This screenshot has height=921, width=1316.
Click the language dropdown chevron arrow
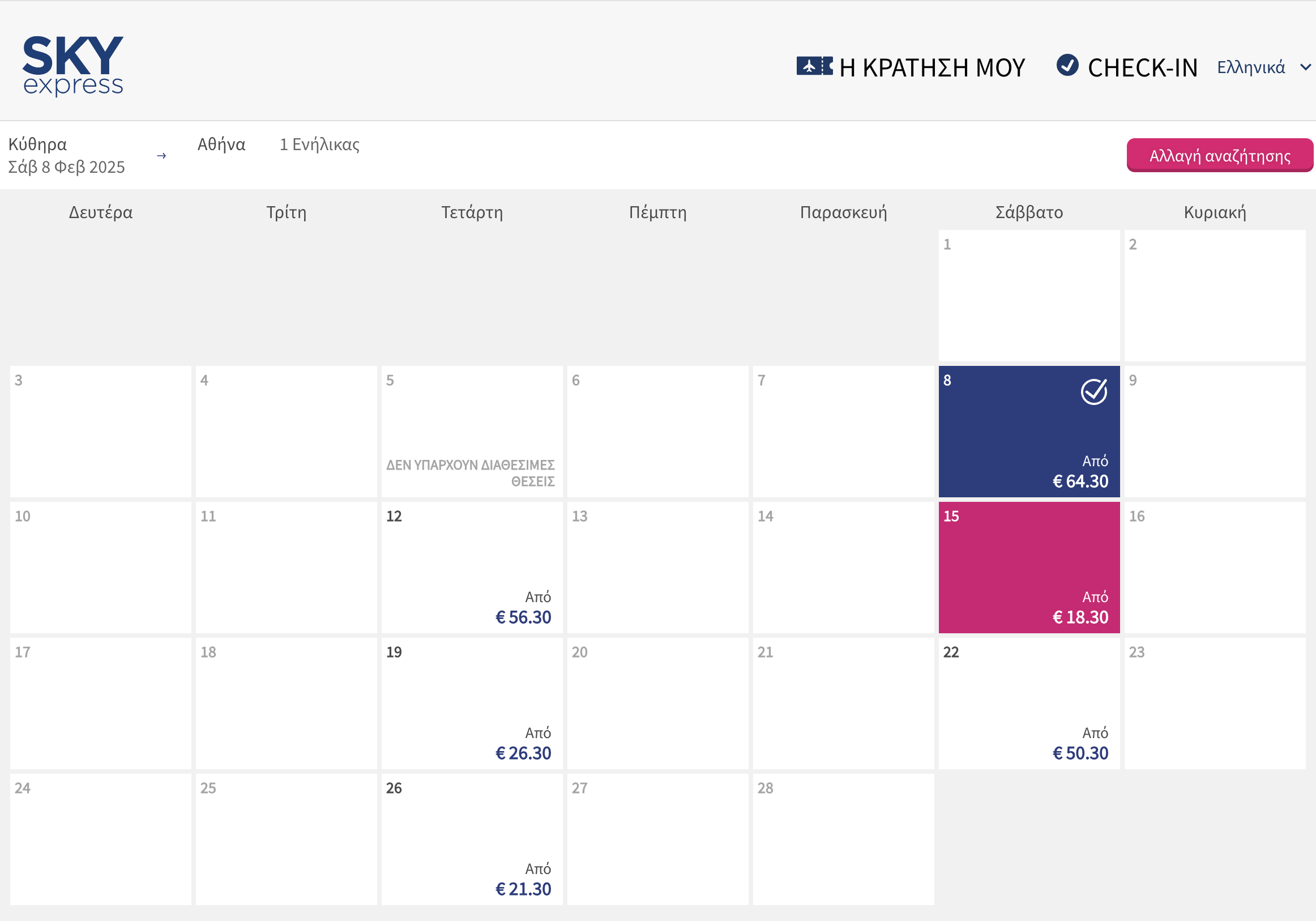tap(1305, 67)
